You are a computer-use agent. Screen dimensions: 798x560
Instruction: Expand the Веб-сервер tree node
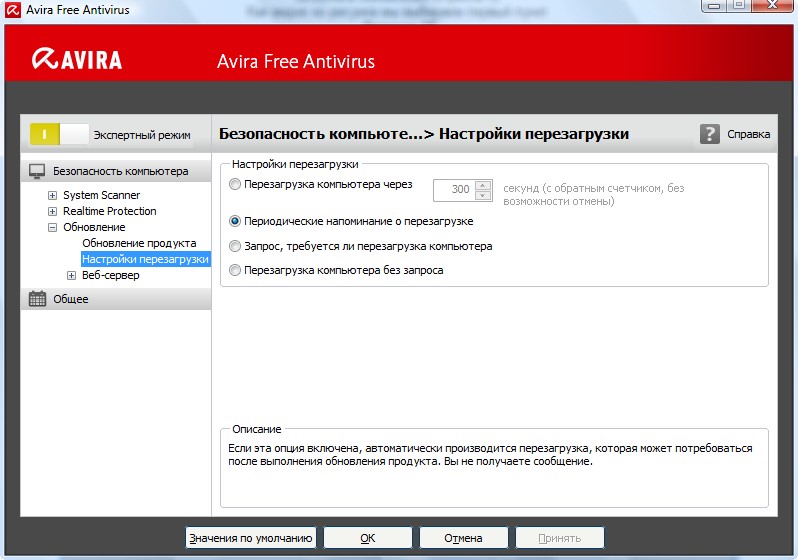71,275
